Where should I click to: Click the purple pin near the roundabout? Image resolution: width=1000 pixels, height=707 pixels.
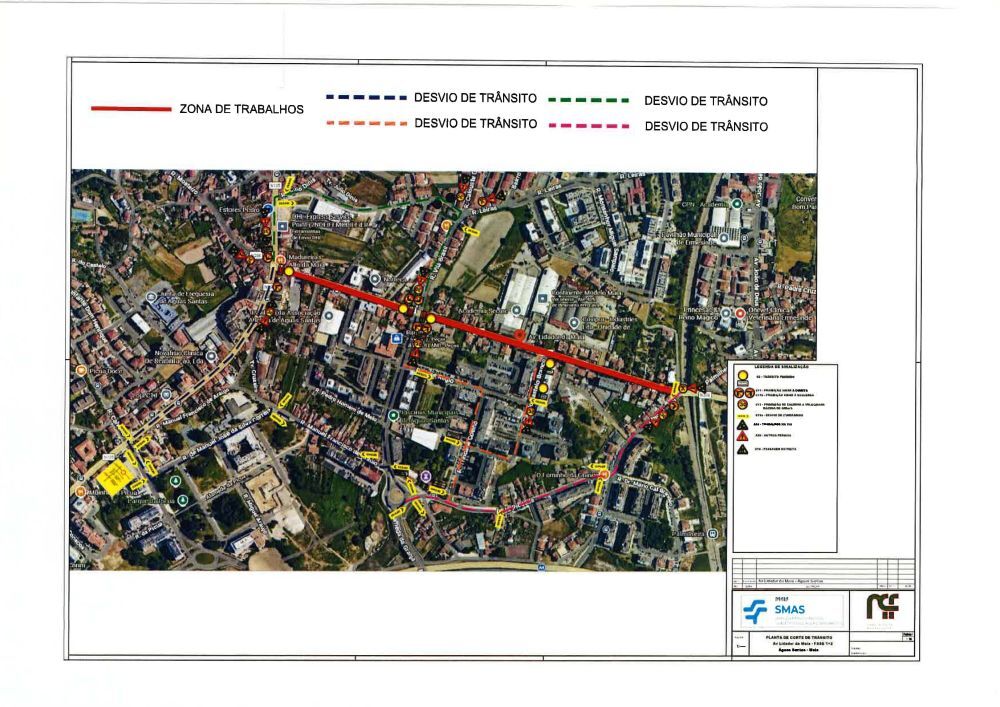pos(426,476)
